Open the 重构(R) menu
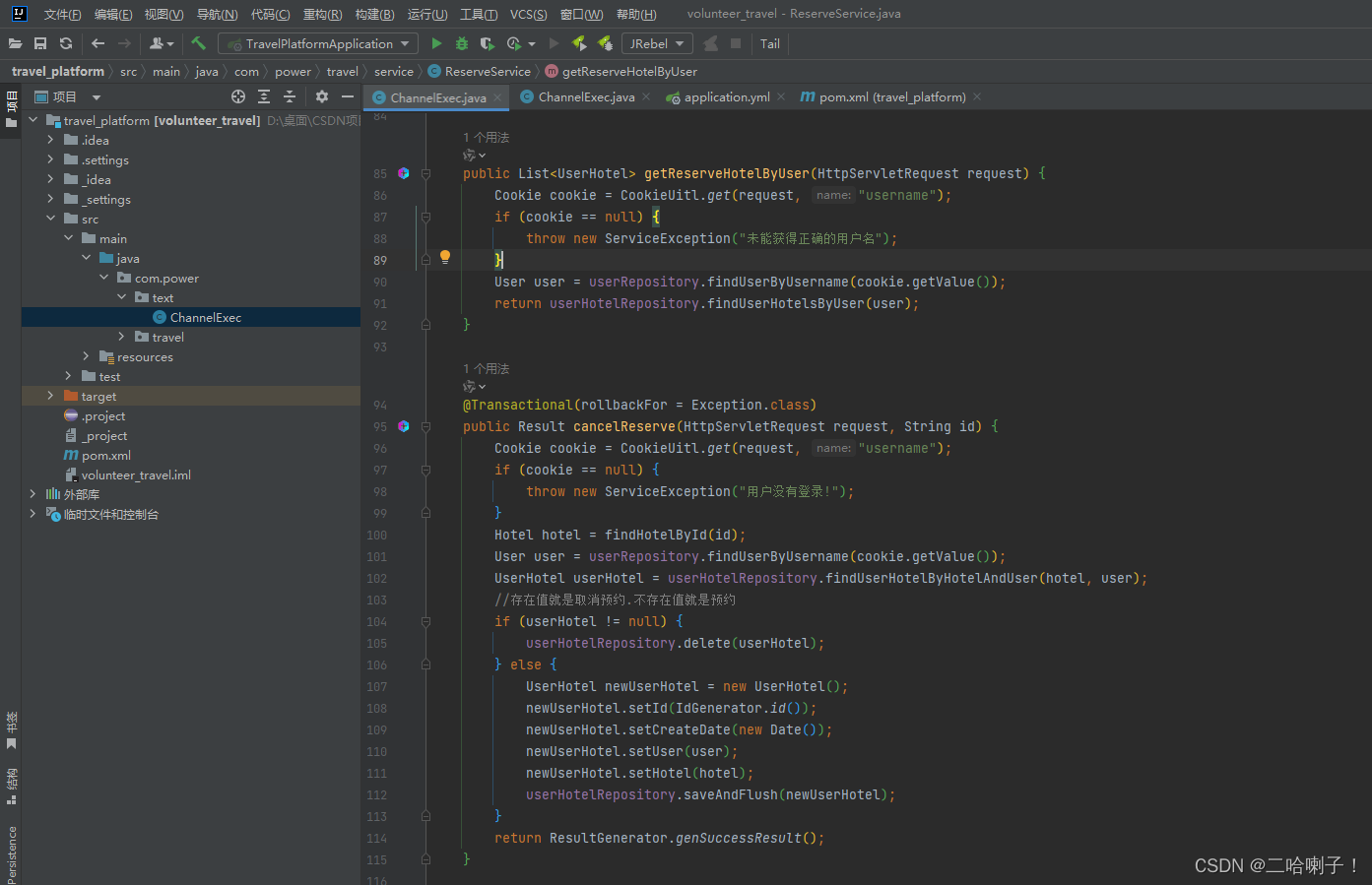Viewport: 1372px width, 885px height. click(x=322, y=14)
